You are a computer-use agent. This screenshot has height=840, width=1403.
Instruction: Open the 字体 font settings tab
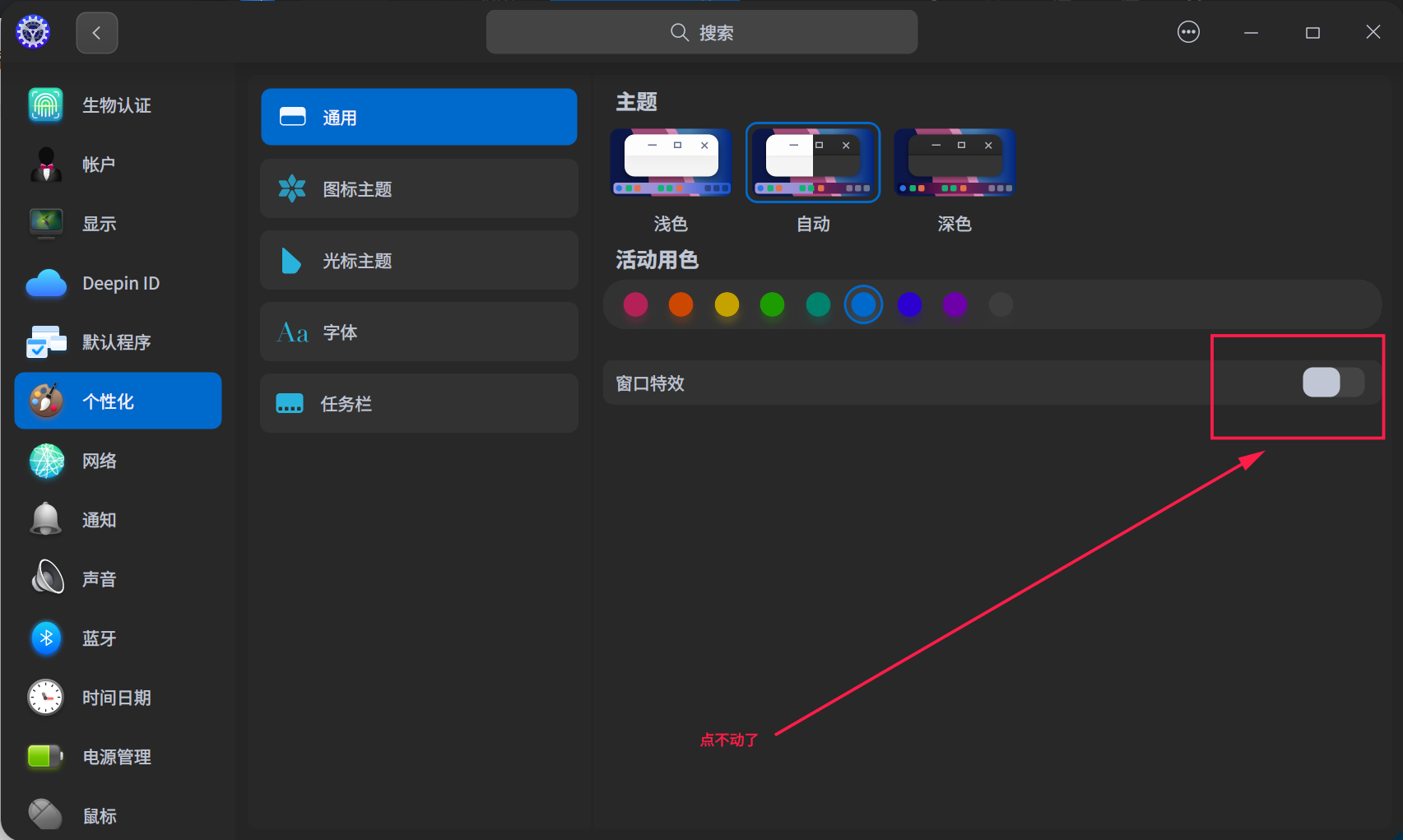pos(420,332)
